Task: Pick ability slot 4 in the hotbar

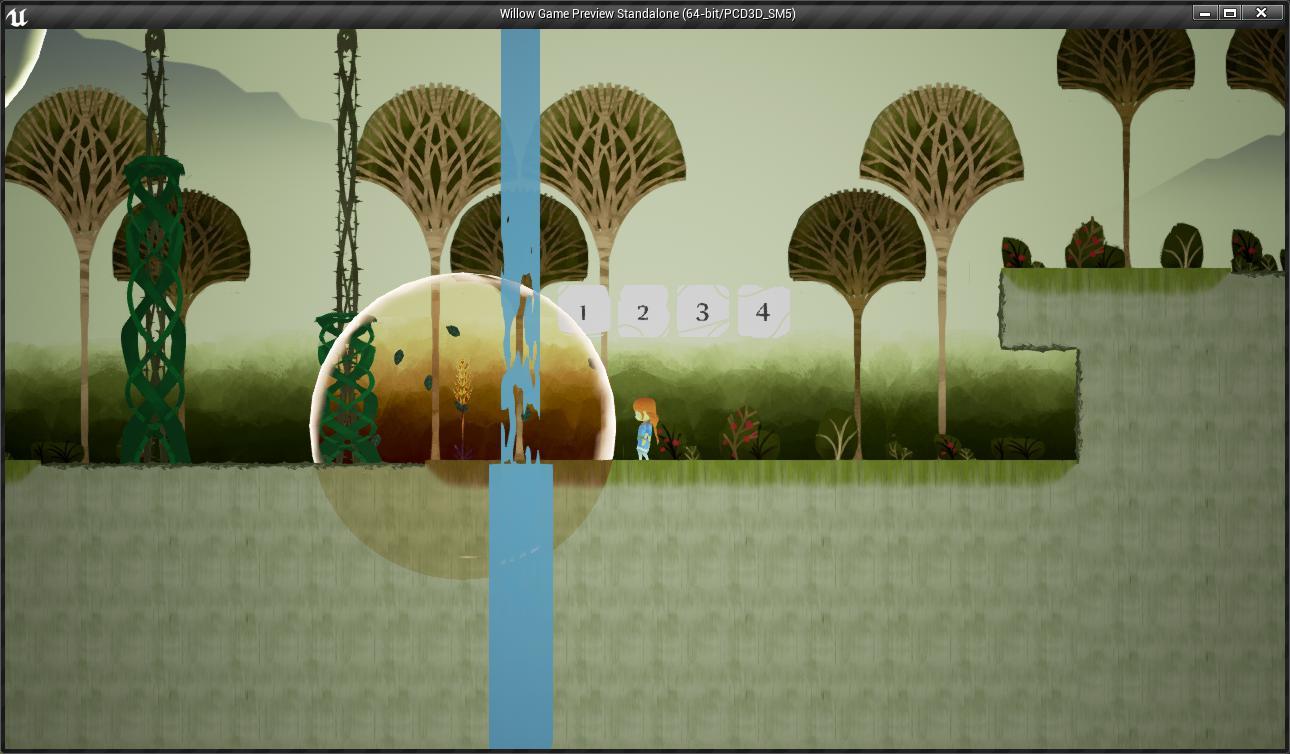Action: pos(763,312)
